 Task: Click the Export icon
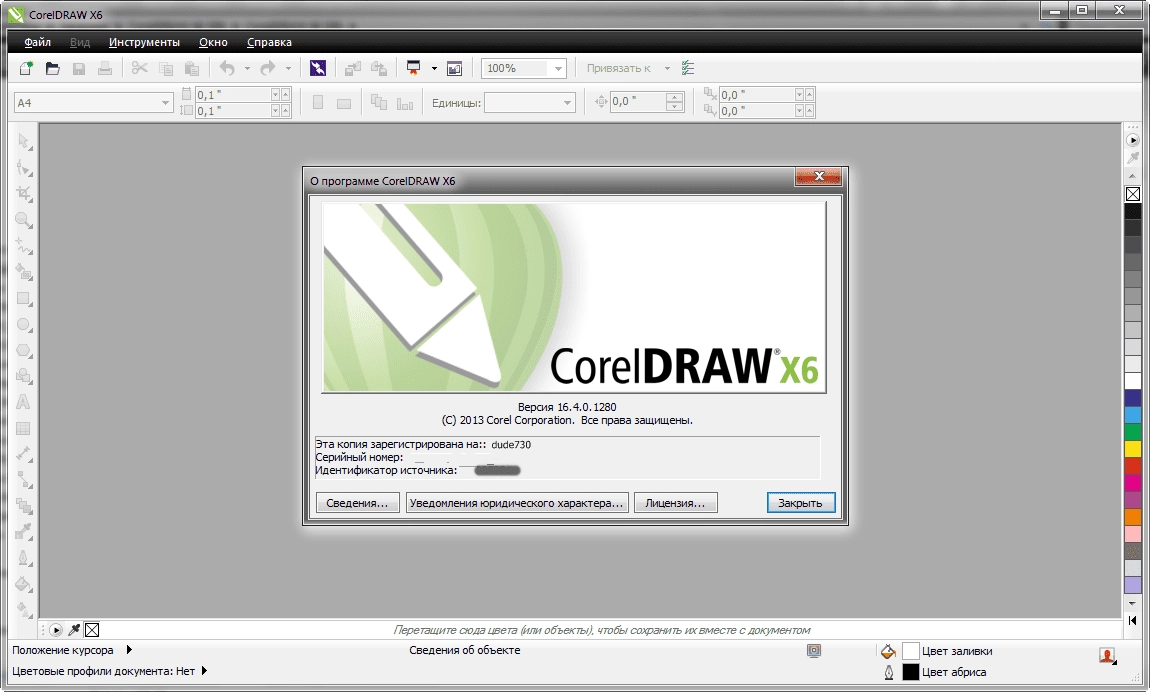tap(378, 68)
